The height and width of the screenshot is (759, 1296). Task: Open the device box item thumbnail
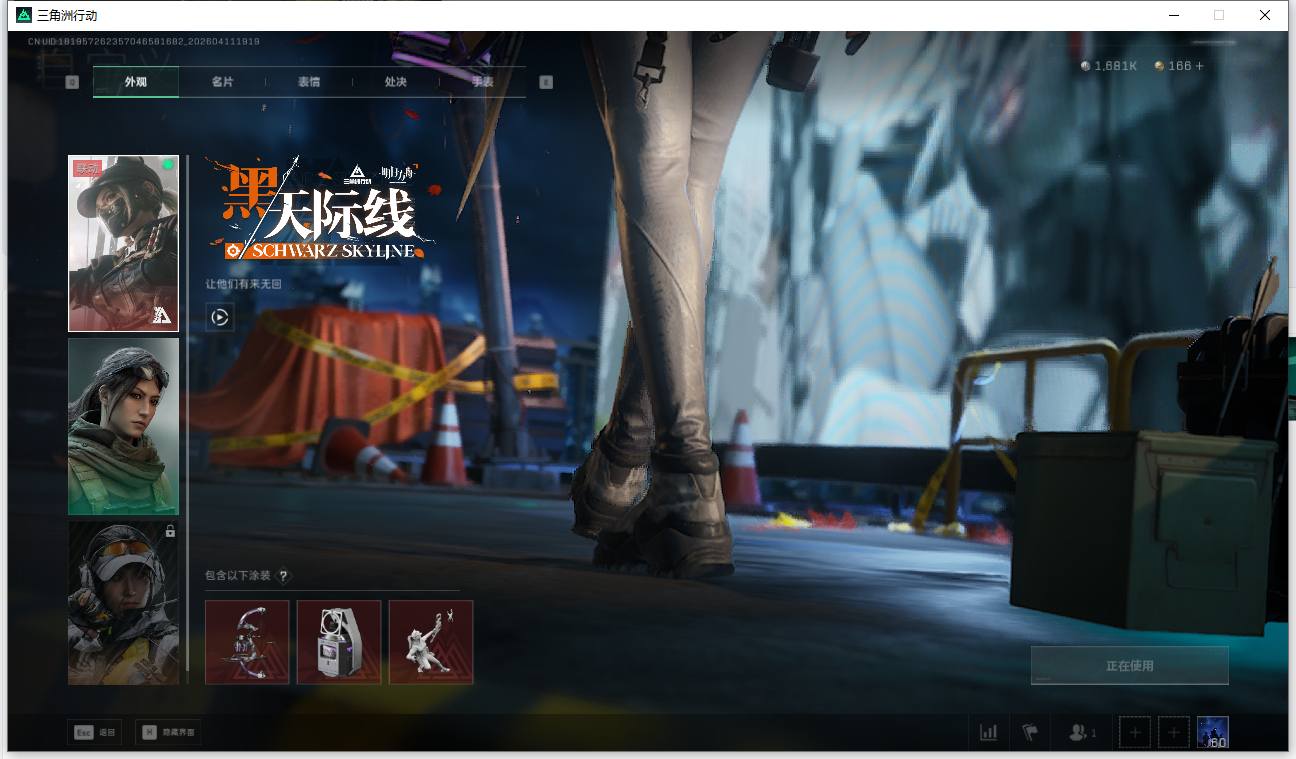click(339, 642)
